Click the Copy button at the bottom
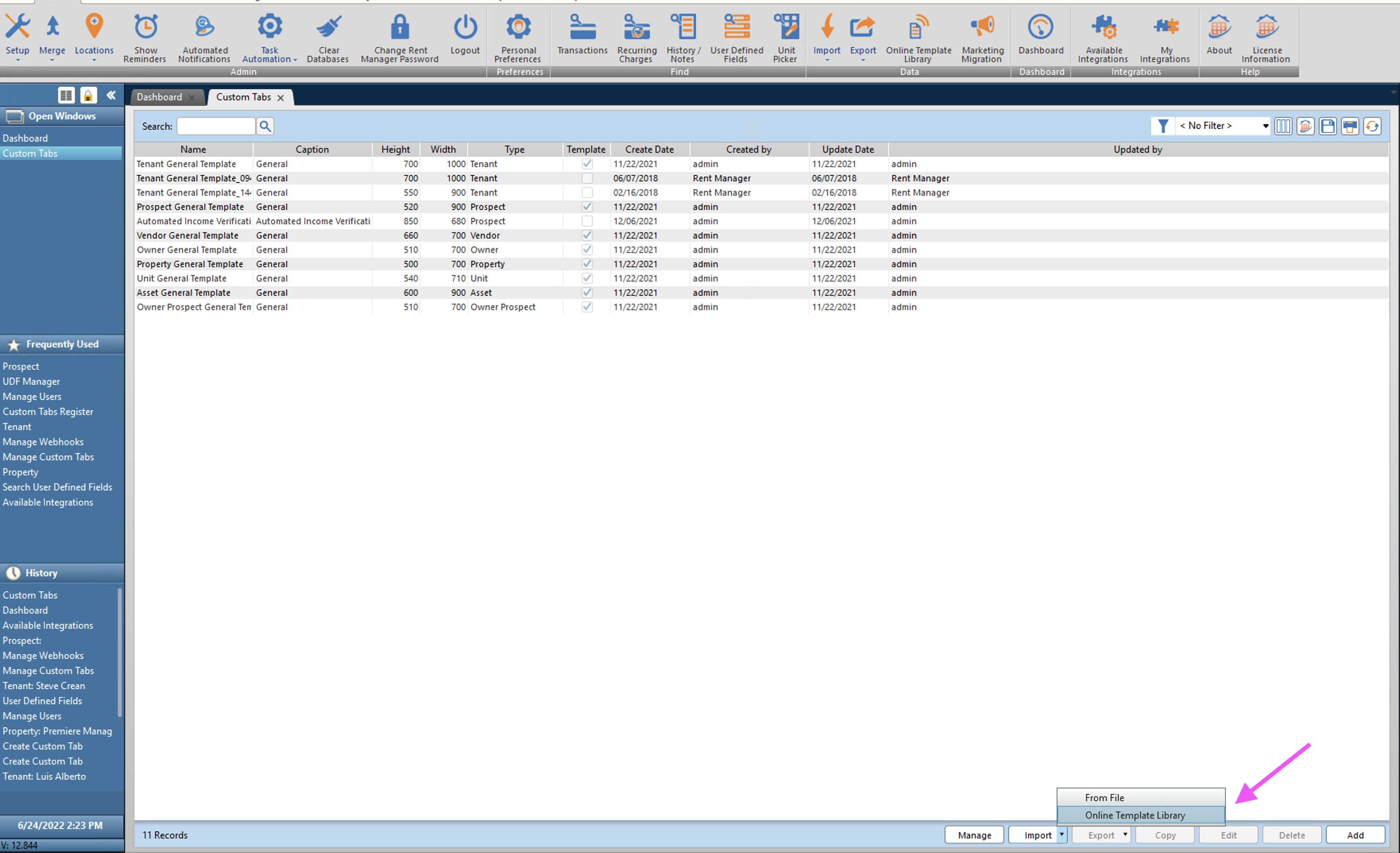The width and height of the screenshot is (1400, 853). point(1165,834)
